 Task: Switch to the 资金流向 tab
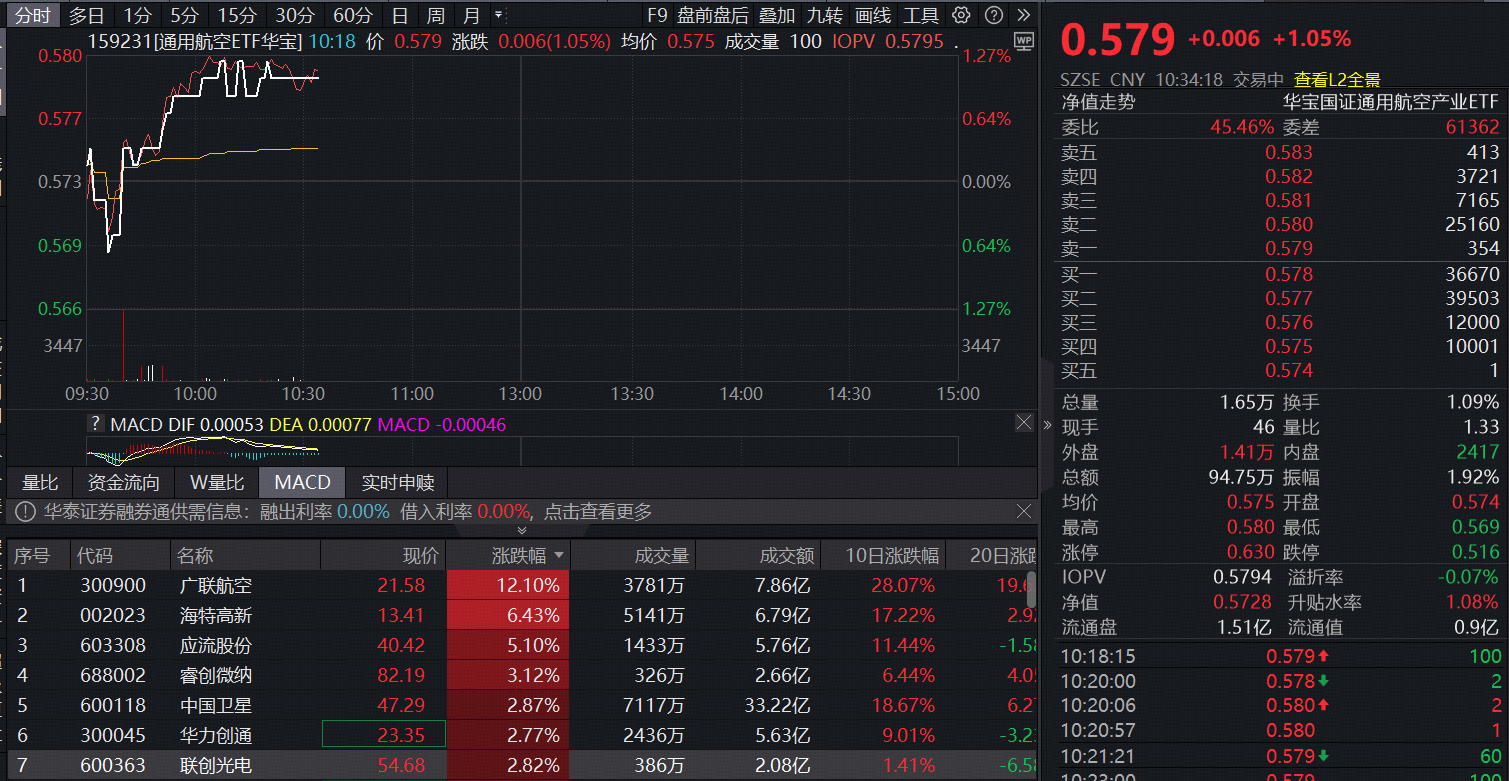click(x=124, y=483)
